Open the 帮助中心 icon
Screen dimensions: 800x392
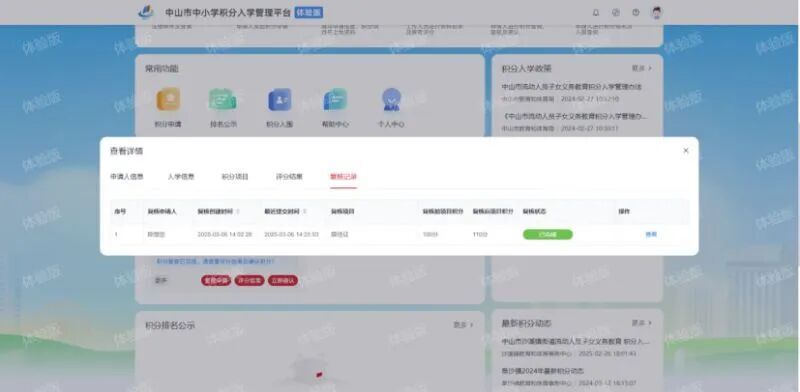click(x=335, y=100)
